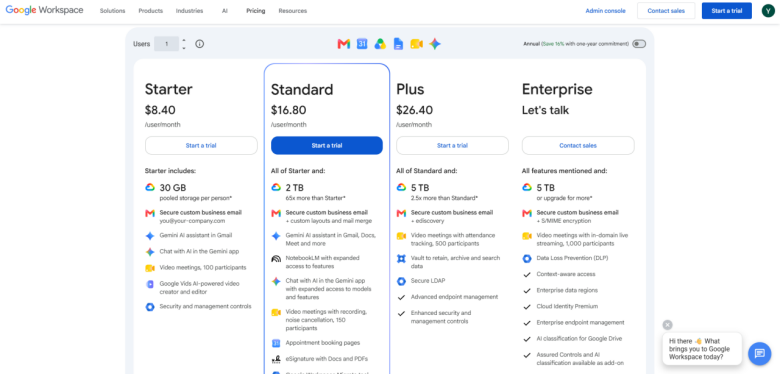Click the Vault icon in the Plus column

point(401,259)
